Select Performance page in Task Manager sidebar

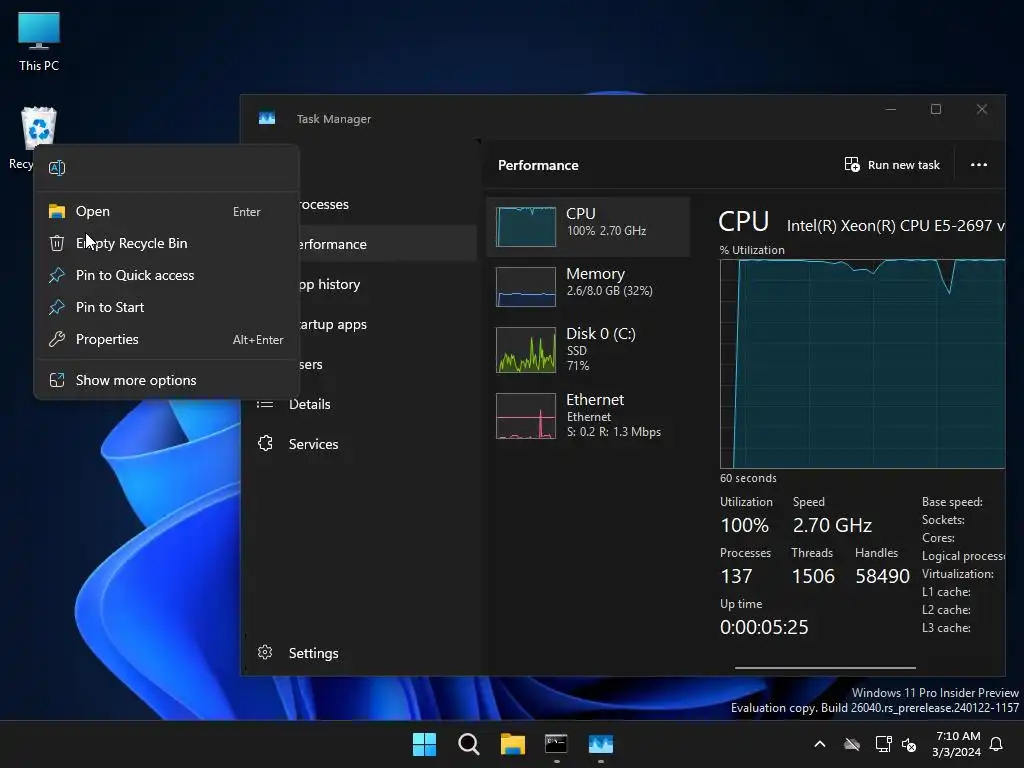[388, 244]
